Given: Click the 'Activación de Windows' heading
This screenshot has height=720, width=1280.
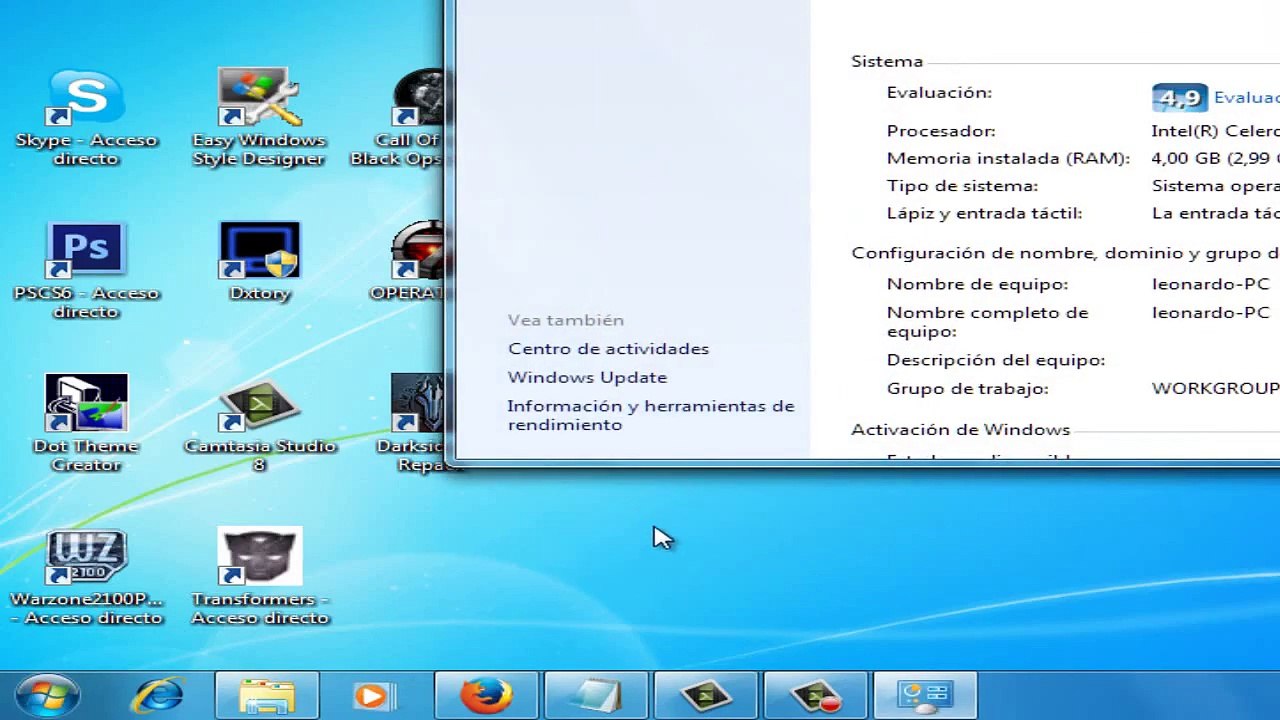Looking at the screenshot, I should coord(960,430).
